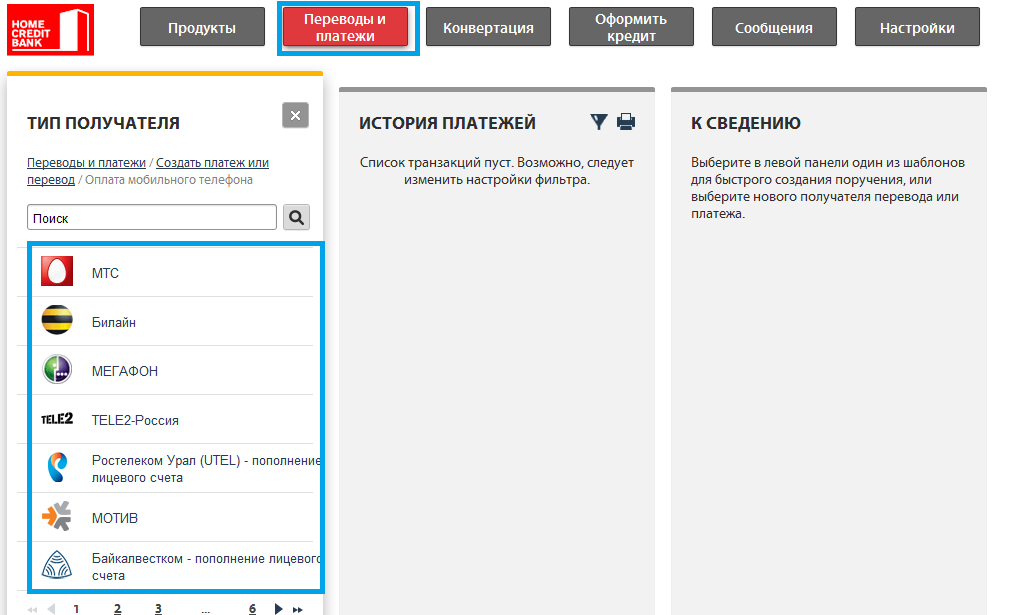Click the ИСТОРИЯ ПЛАТЕЖЕЙ heading

coord(448,123)
